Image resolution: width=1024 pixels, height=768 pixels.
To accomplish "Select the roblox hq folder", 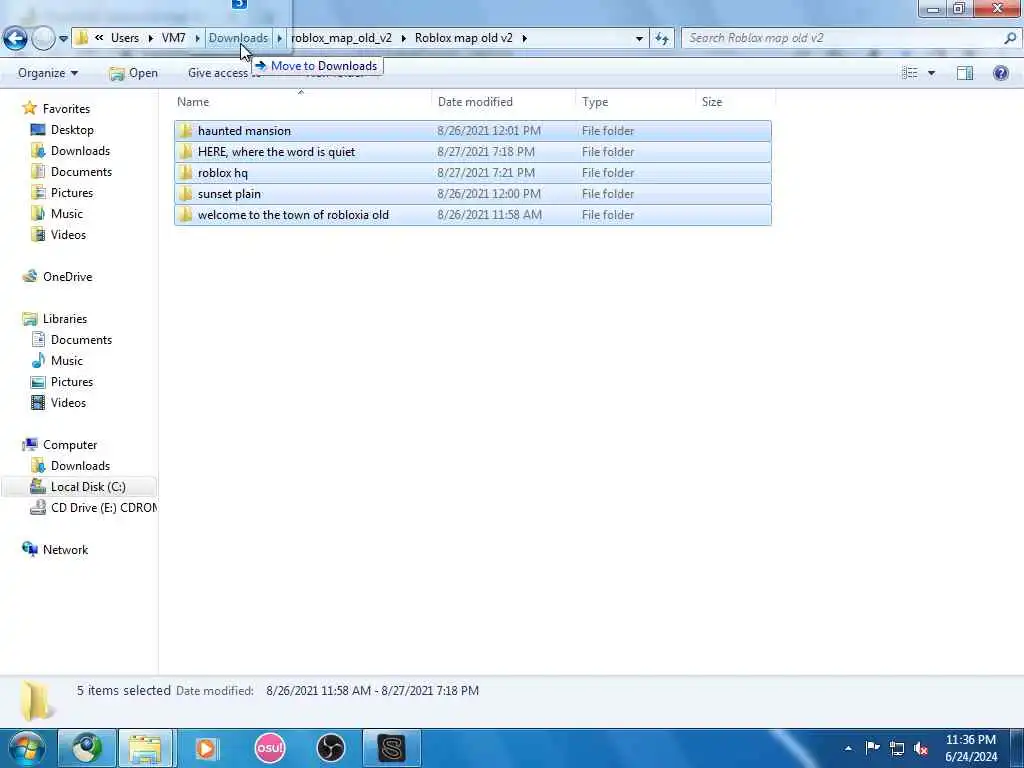I will (472, 172).
